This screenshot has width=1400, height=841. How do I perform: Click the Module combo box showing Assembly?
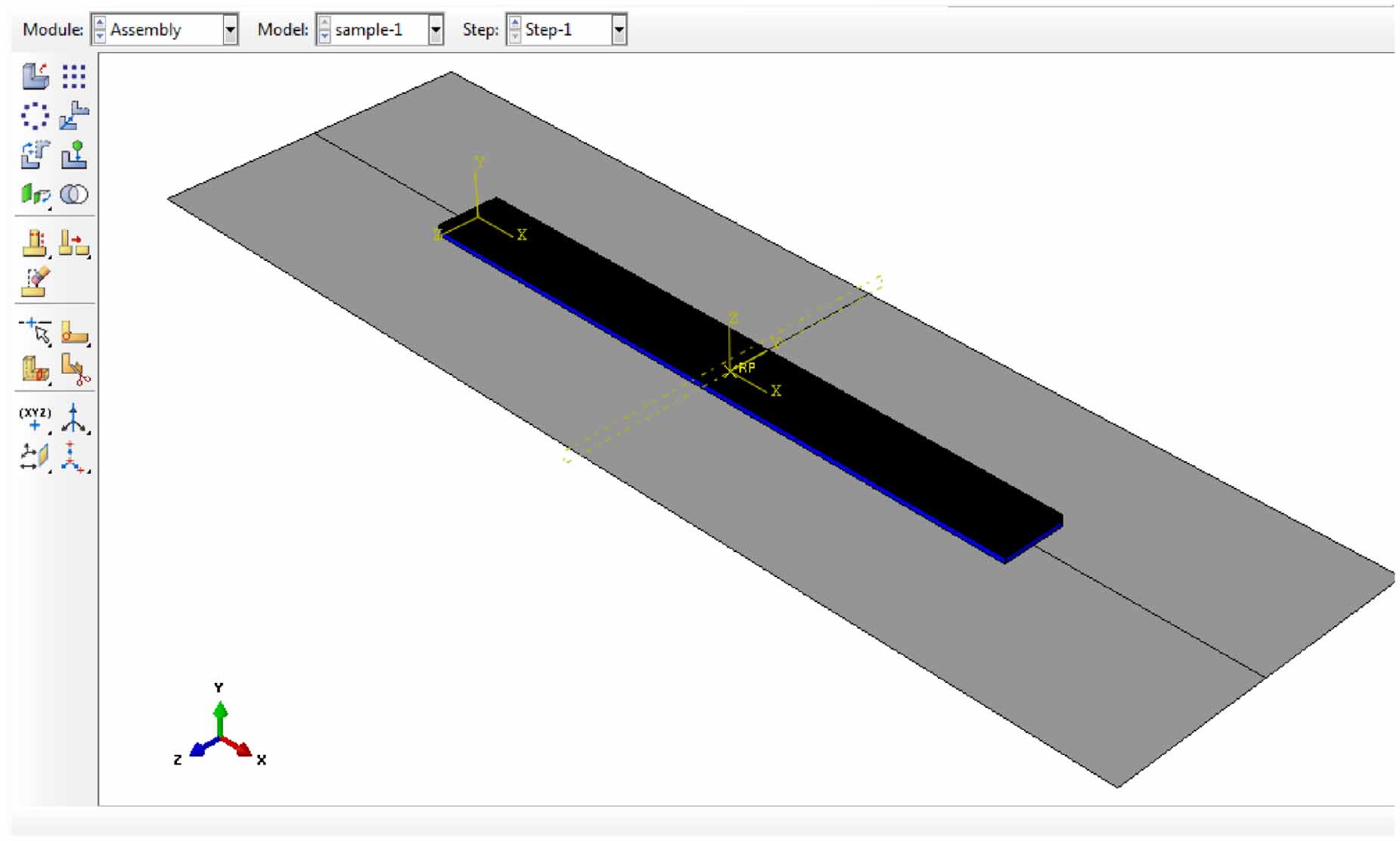point(164,30)
